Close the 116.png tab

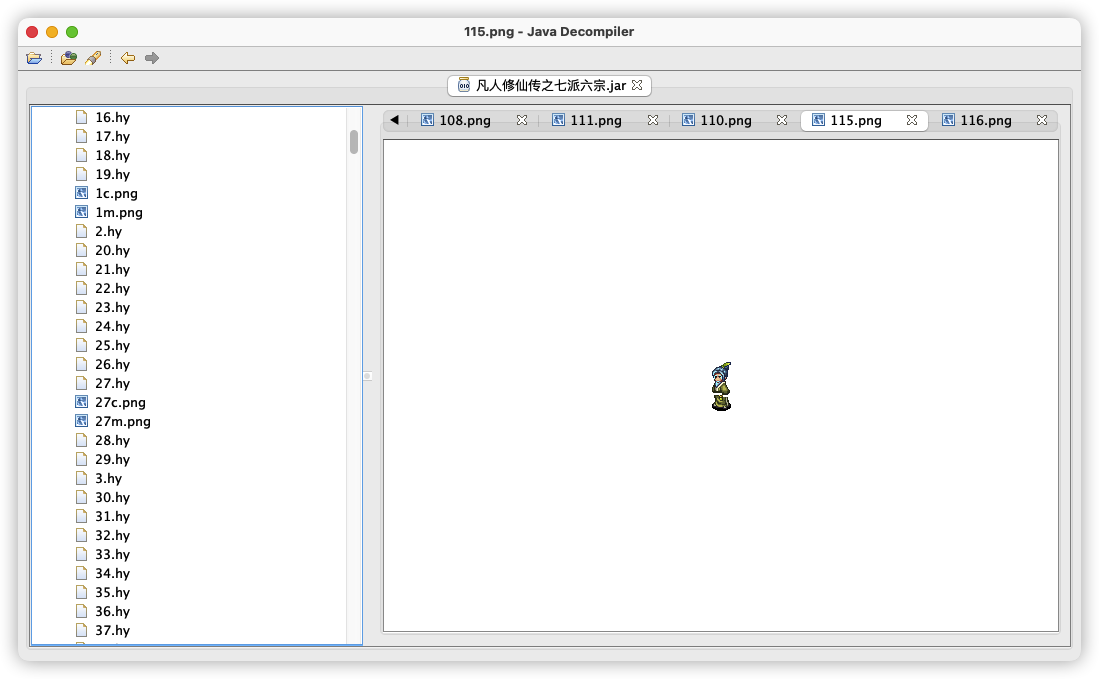click(x=1042, y=120)
